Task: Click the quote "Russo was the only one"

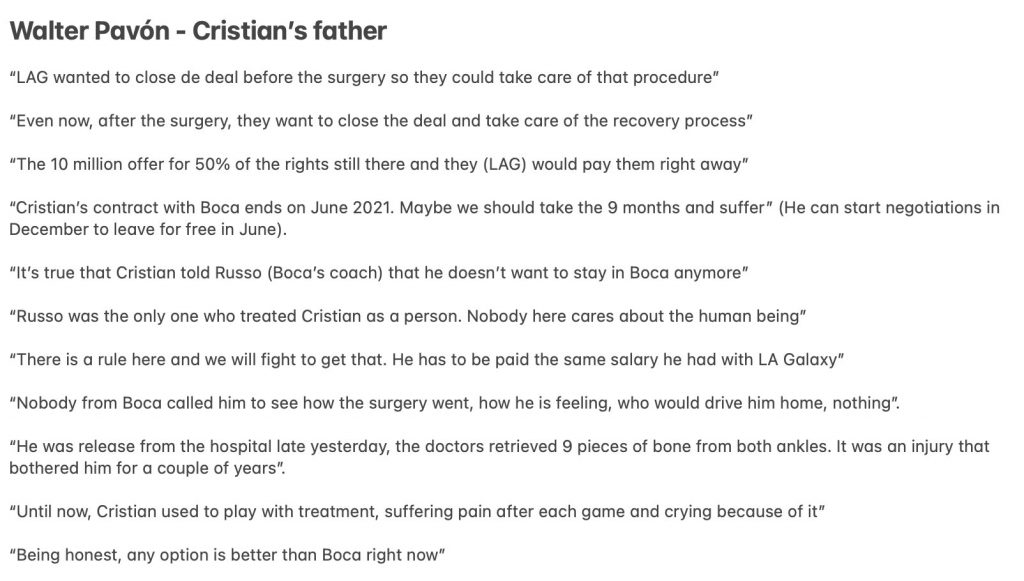Action: pos(408,316)
